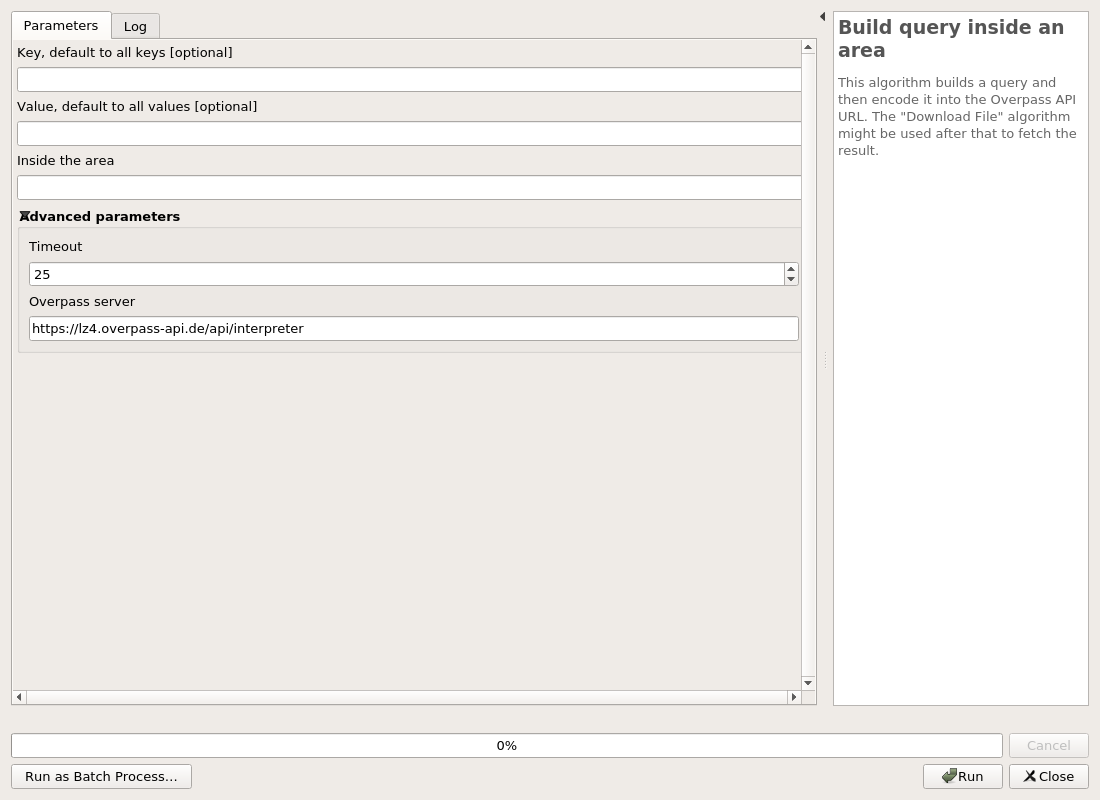Click the progress bar showing 0%
The height and width of the screenshot is (800, 1100).
tap(506, 745)
